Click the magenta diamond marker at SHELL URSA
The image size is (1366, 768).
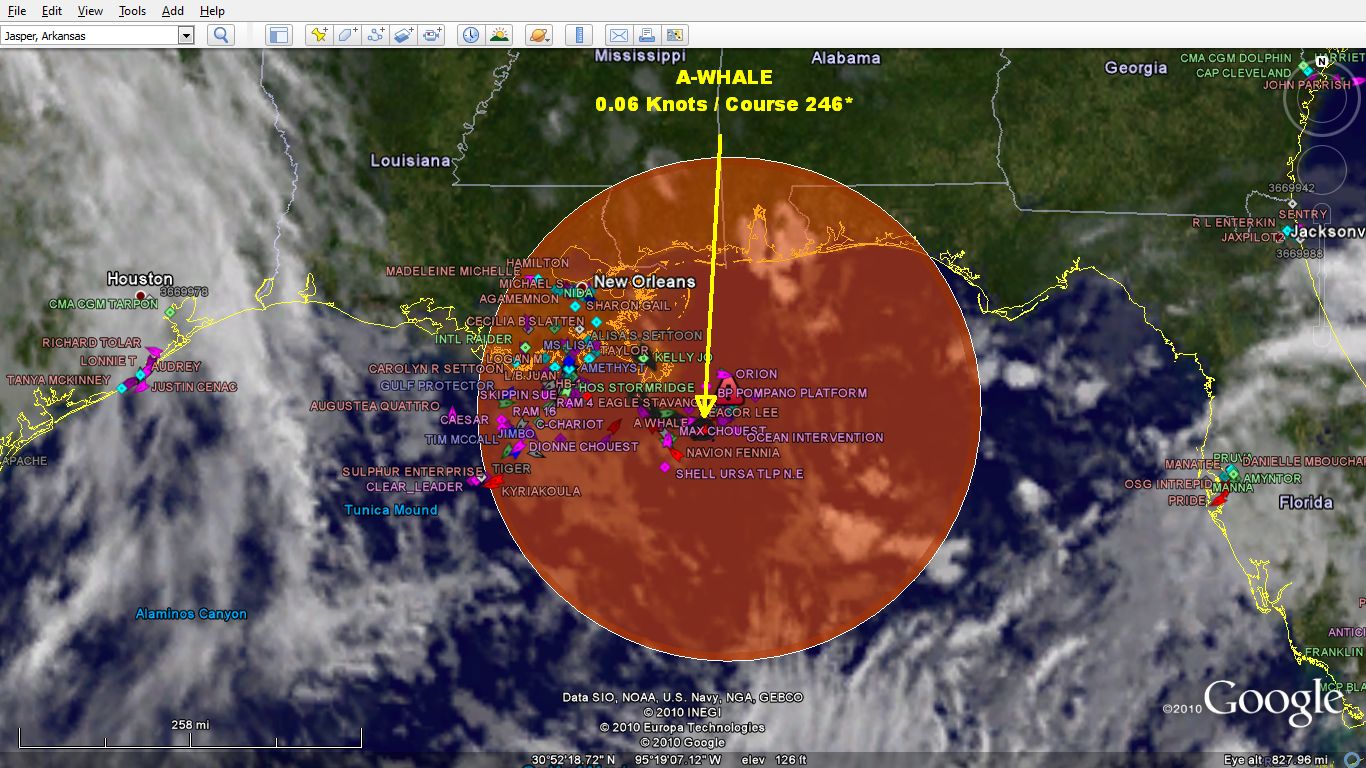[665, 467]
